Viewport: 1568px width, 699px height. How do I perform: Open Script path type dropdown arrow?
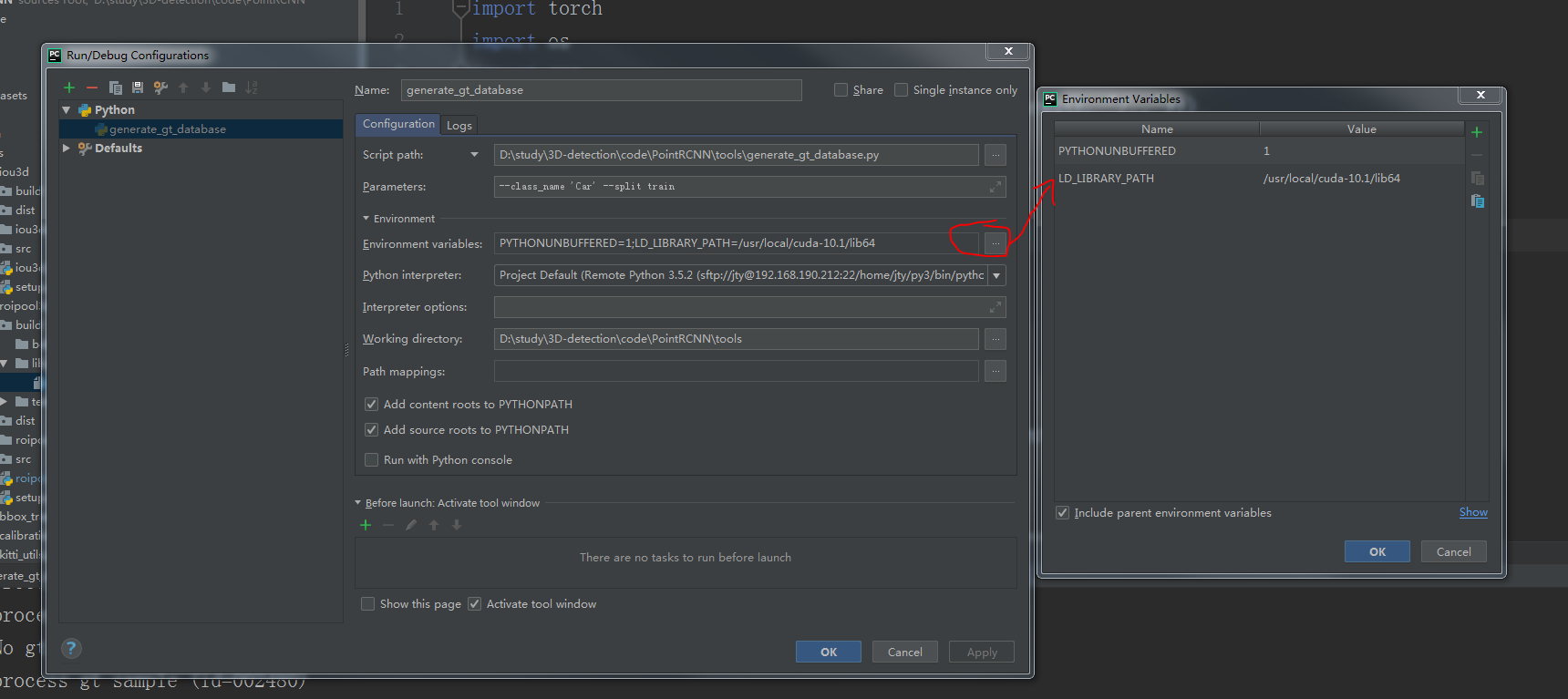click(x=474, y=155)
